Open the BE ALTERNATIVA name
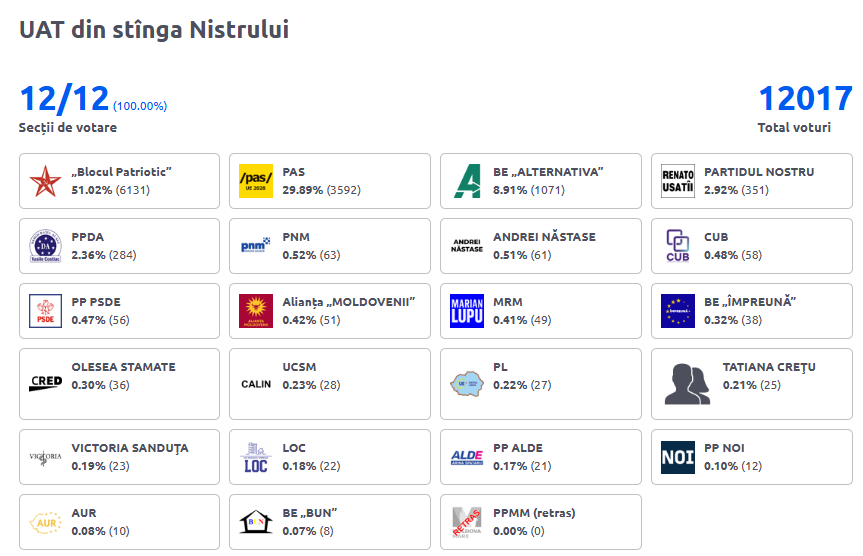863x556 pixels. pos(548,172)
